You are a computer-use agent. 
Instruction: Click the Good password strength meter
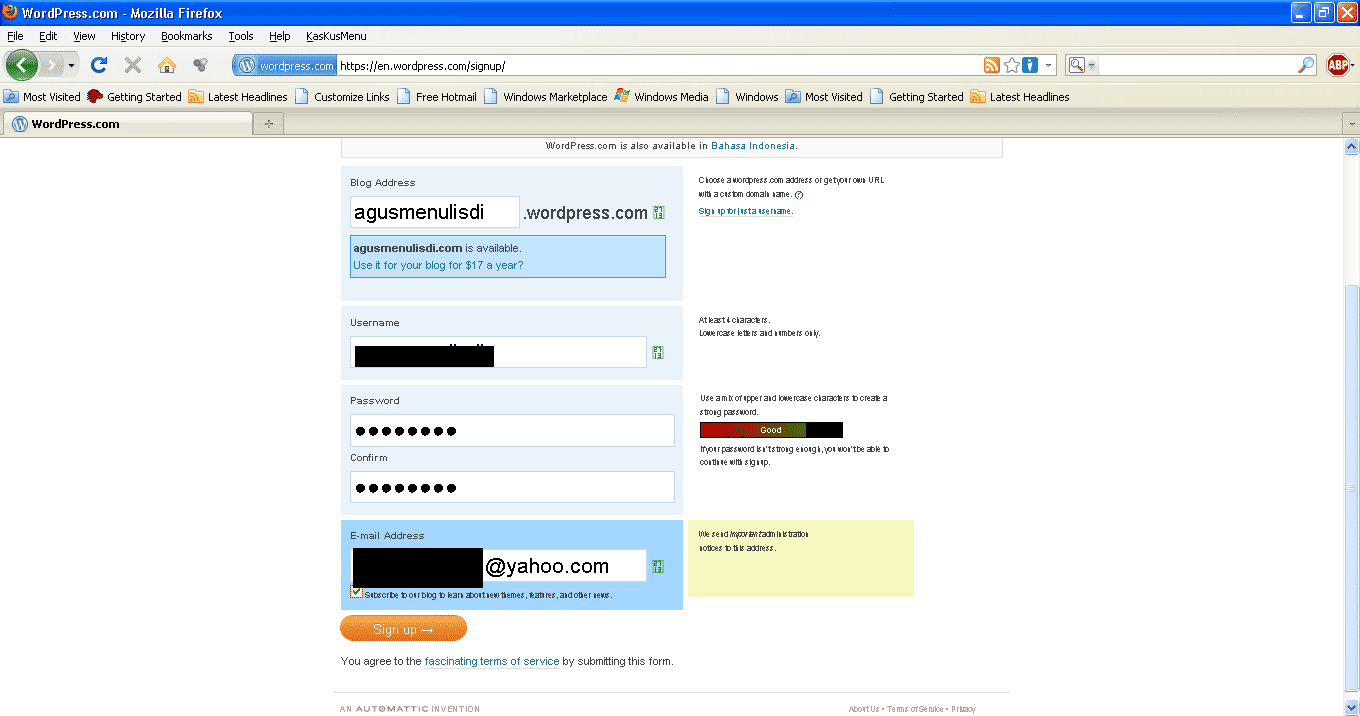coord(771,430)
